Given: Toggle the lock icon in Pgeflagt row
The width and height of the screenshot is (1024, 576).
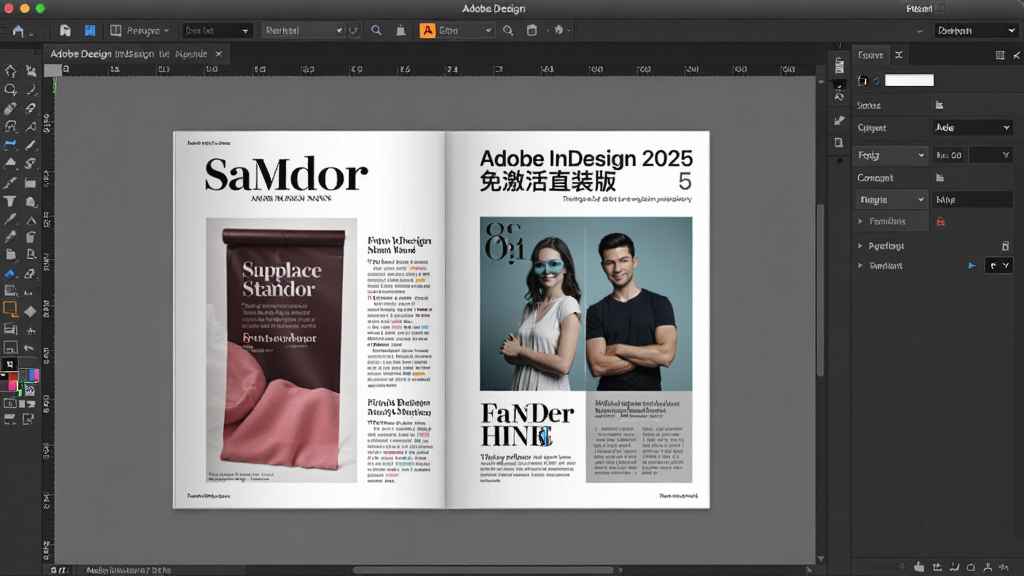Looking at the screenshot, I should [x=1005, y=246].
